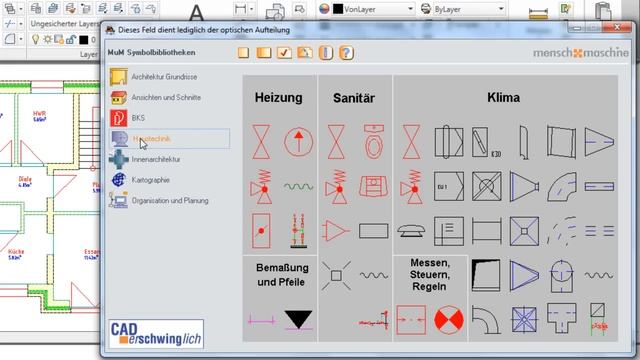Toggle the layer lightbulb on/off icon

tap(36, 40)
